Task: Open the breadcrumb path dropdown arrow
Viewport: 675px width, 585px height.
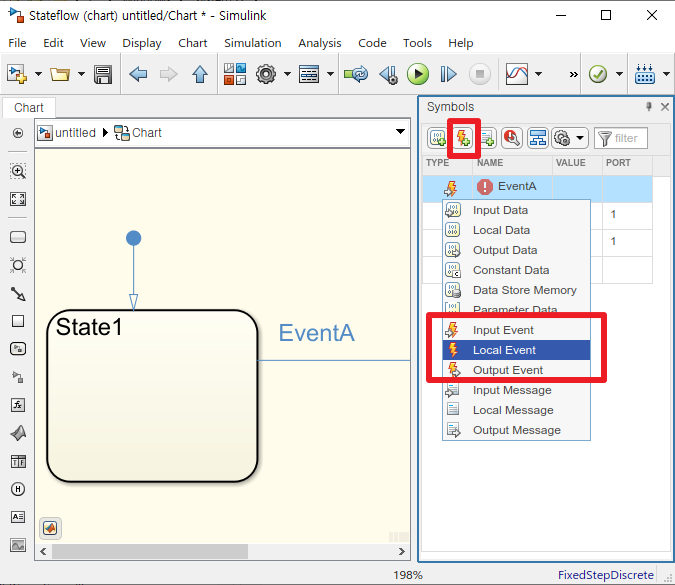Action: tap(400, 132)
